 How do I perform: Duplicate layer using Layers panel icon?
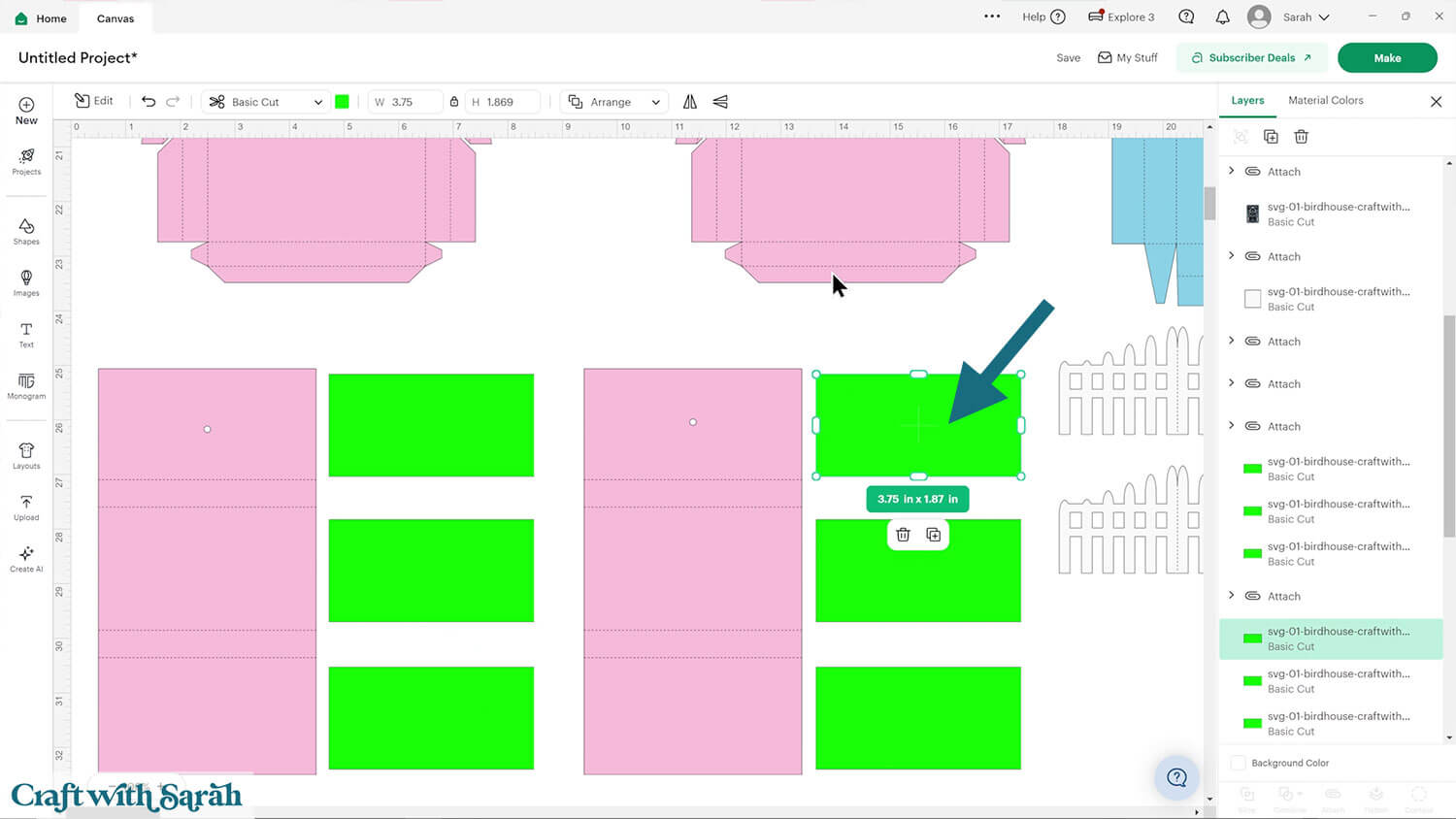(x=1271, y=137)
